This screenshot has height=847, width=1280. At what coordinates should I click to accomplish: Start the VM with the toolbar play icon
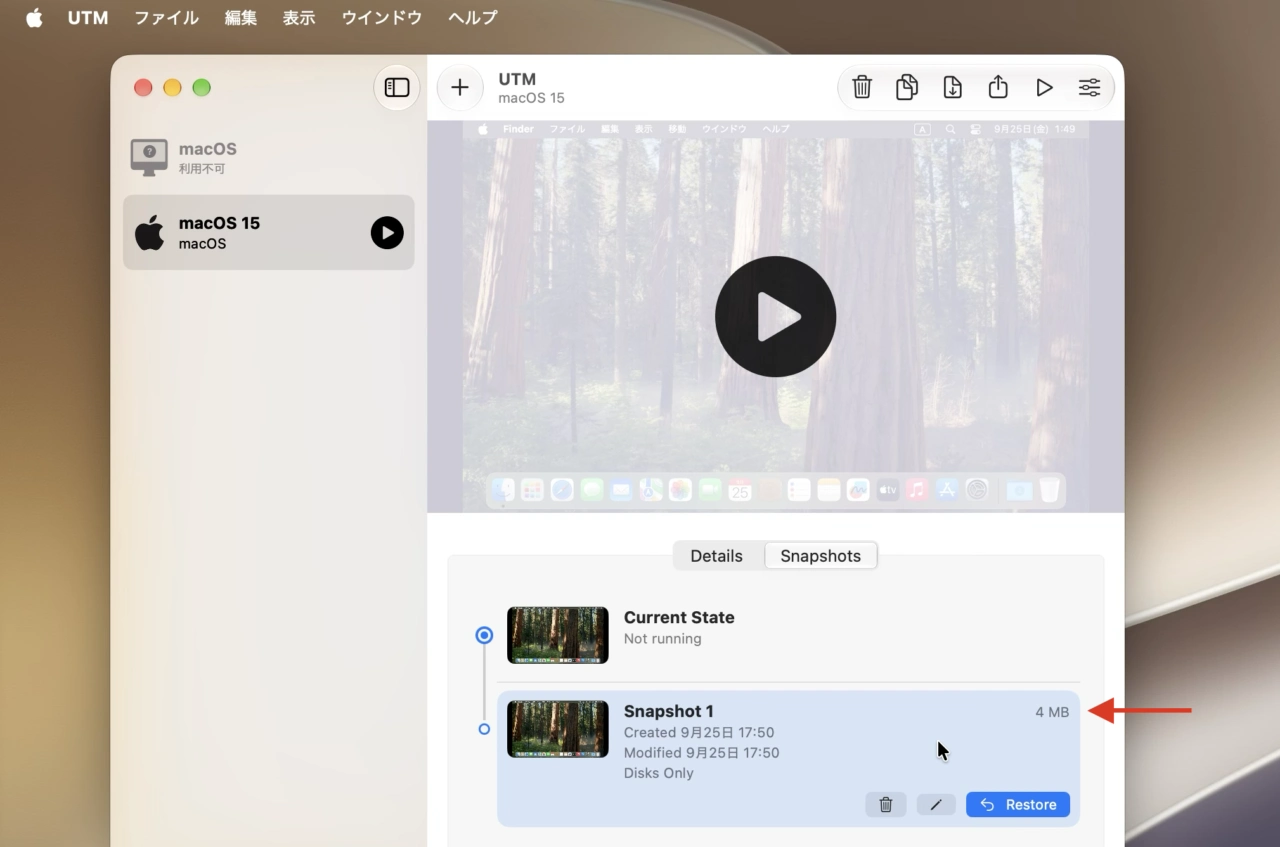pyautogui.click(x=1044, y=88)
